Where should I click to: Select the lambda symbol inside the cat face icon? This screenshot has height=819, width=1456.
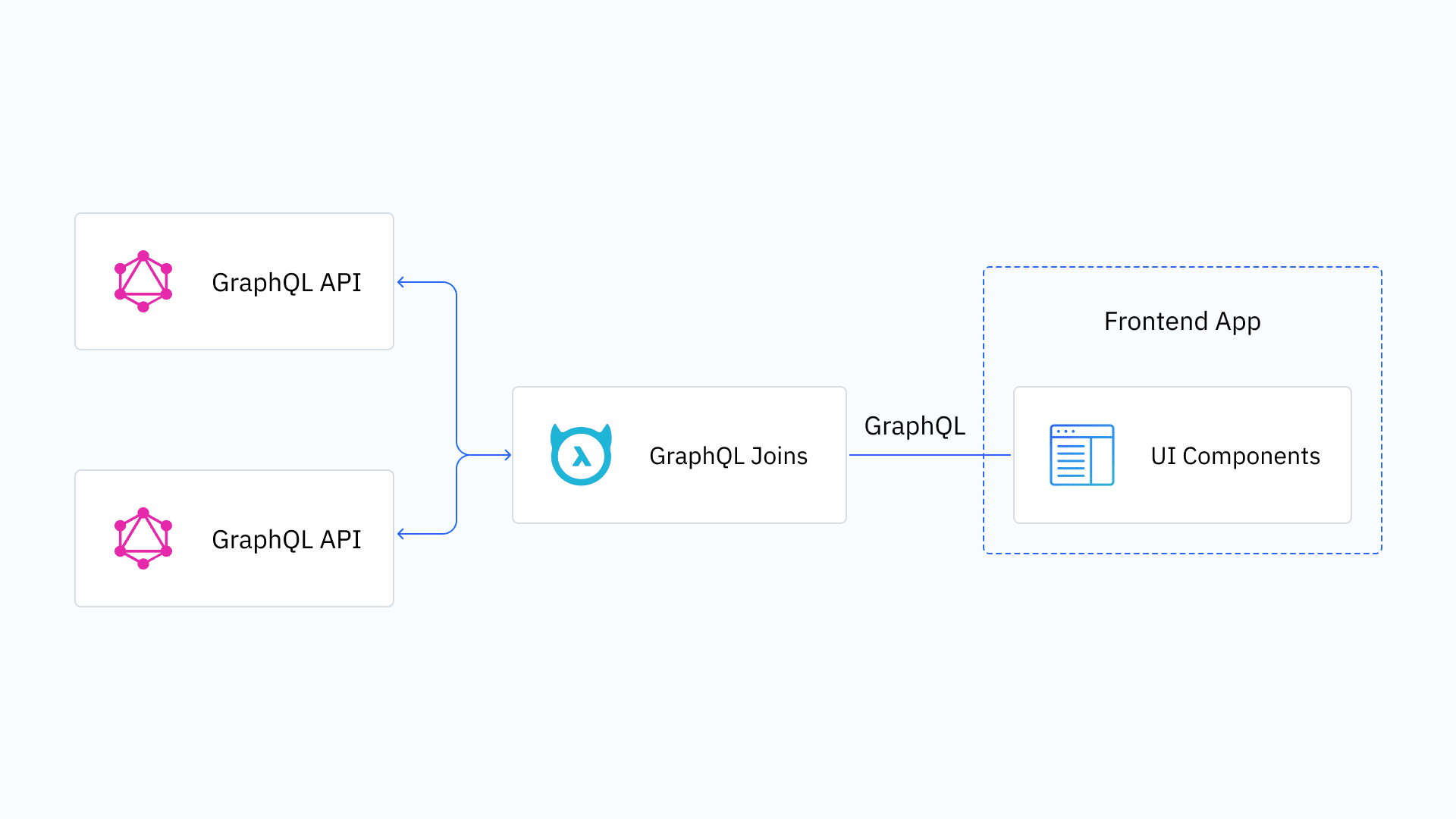click(x=581, y=457)
